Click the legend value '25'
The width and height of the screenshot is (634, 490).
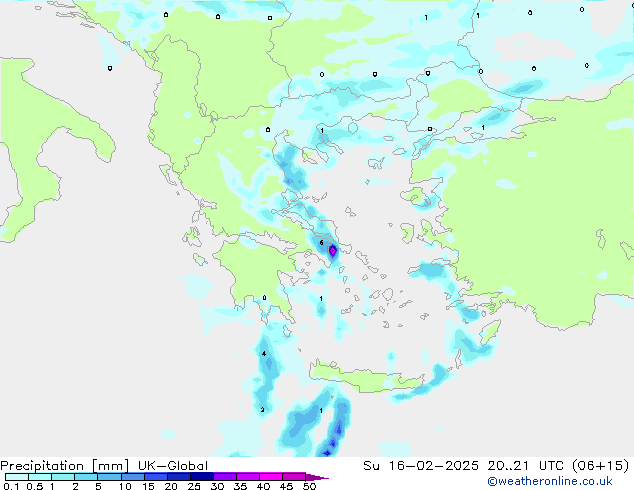coord(194,486)
